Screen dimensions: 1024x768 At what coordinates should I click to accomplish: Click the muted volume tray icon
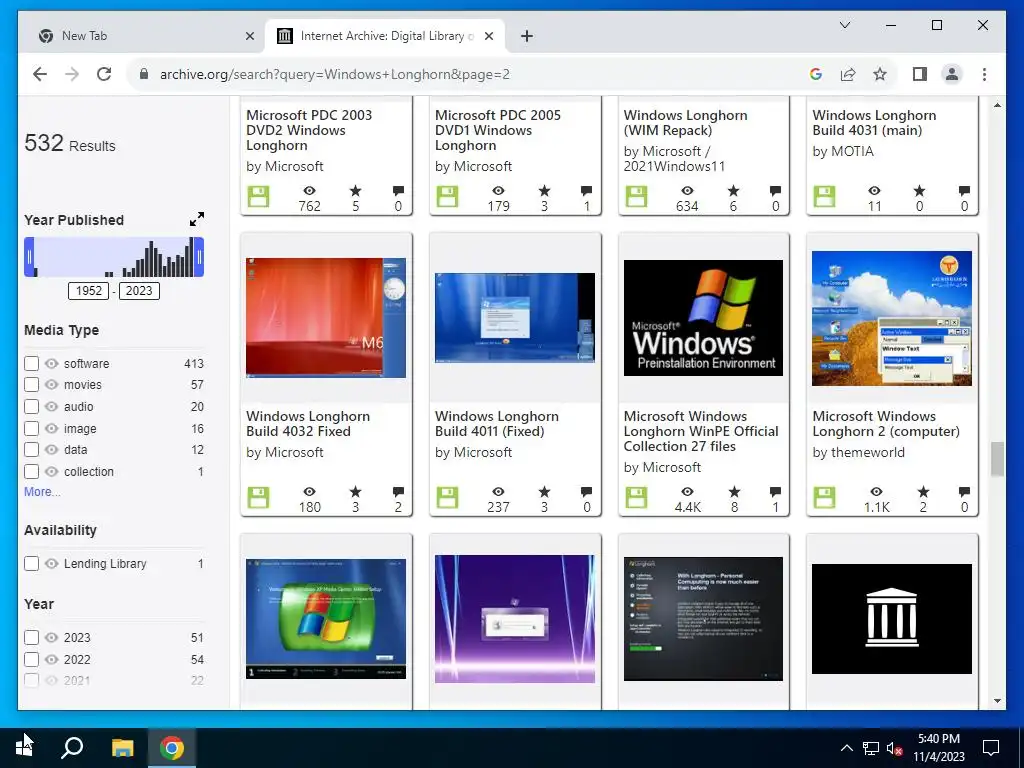[894, 748]
